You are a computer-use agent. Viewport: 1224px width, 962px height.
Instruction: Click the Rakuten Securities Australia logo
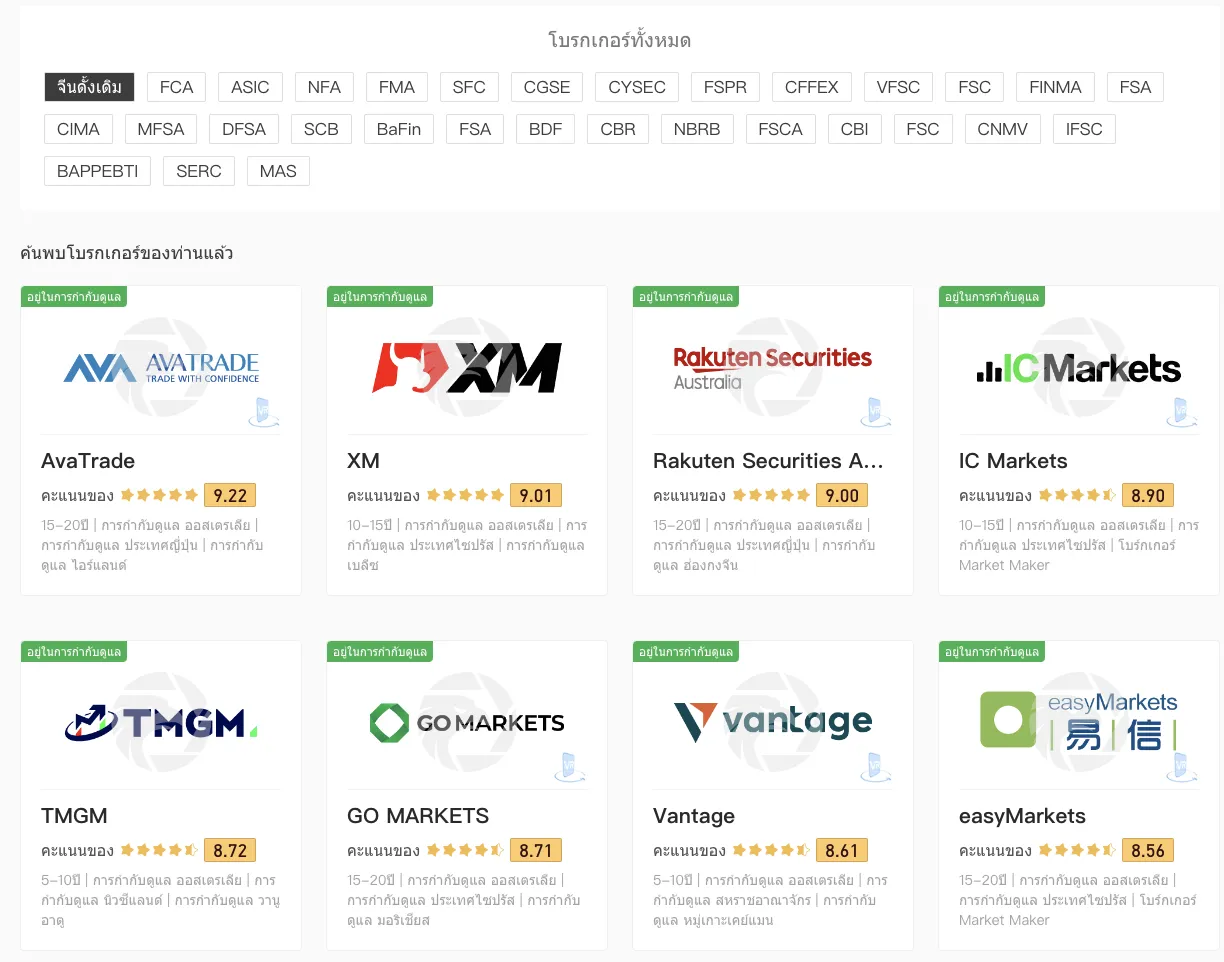(x=773, y=367)
